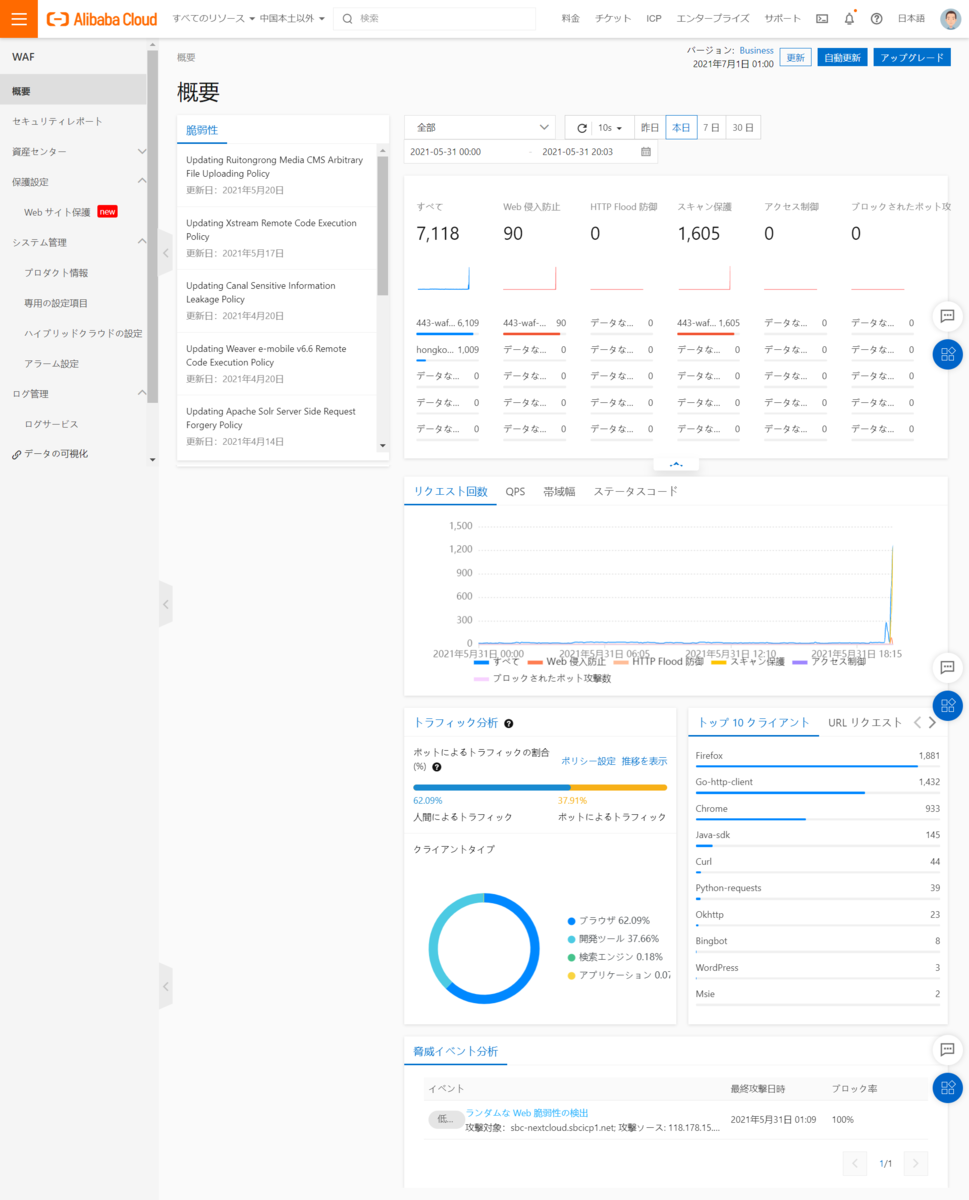The image size is (969, 1200).
Task: Show next tabs in top clients panel
Action: click(x=932, y=722)
